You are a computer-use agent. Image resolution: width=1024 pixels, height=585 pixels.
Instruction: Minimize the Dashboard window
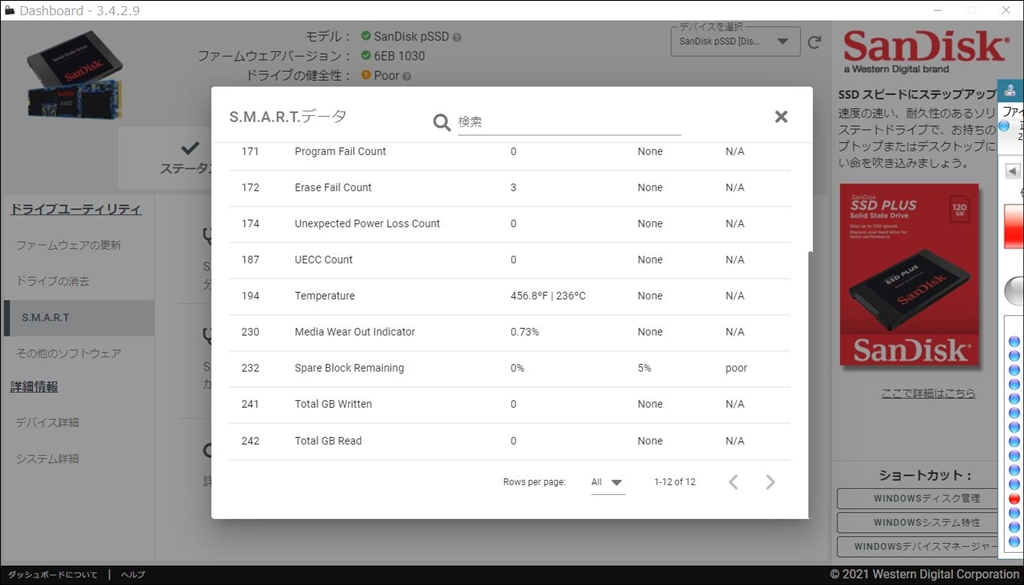938,10
